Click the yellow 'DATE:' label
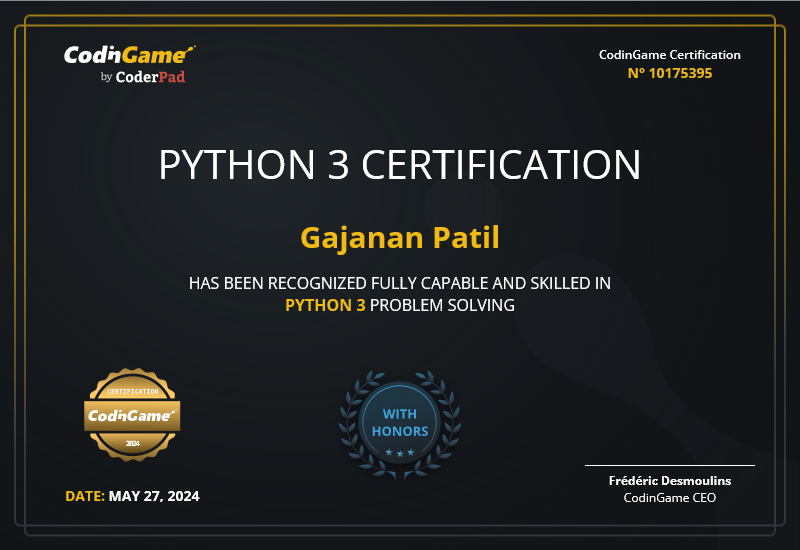This screenshot has height=550, width=800. (85, 496)
